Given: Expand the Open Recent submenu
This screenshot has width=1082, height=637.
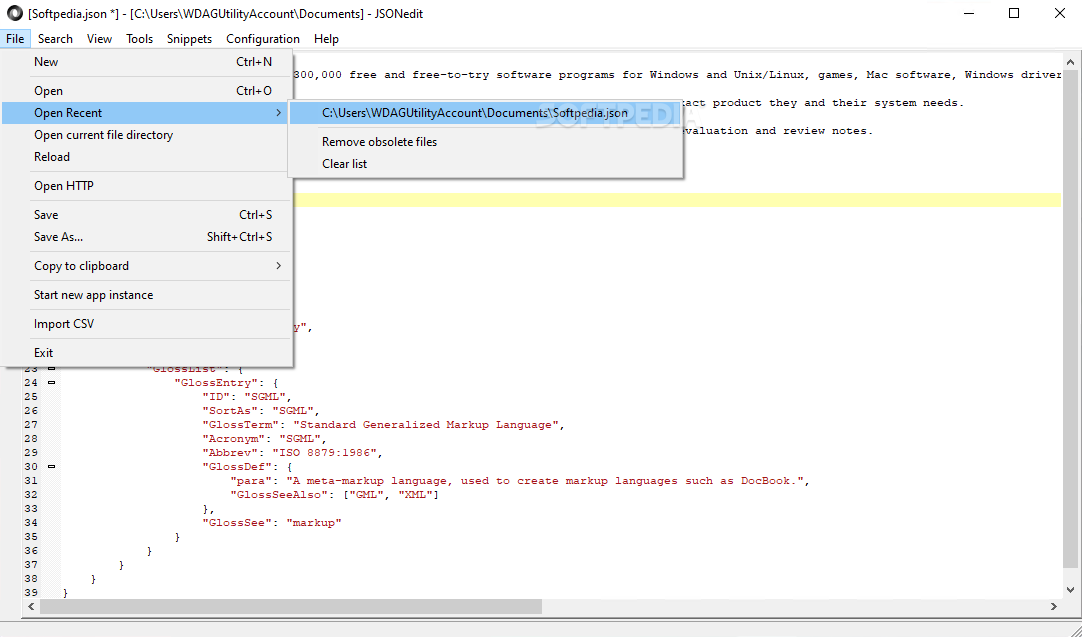Looking at the screenshot, I should [x=147, y=113].
